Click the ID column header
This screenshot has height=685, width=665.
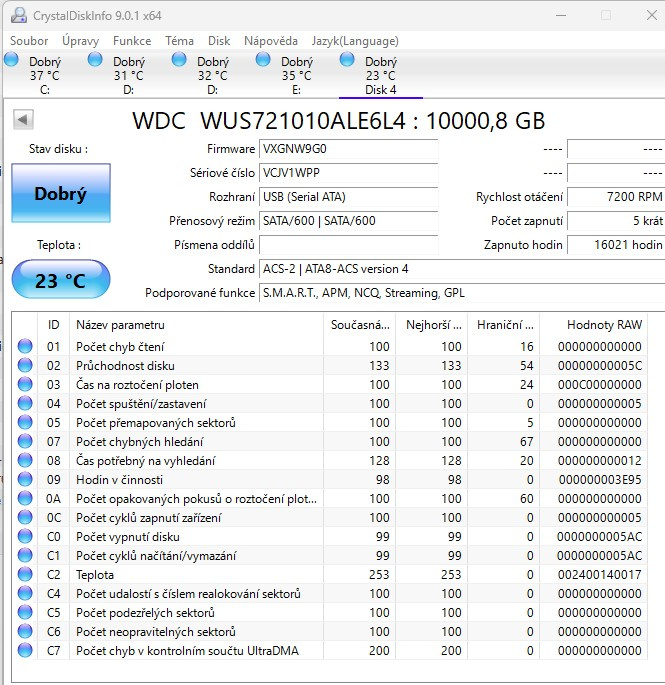(53, 325)
